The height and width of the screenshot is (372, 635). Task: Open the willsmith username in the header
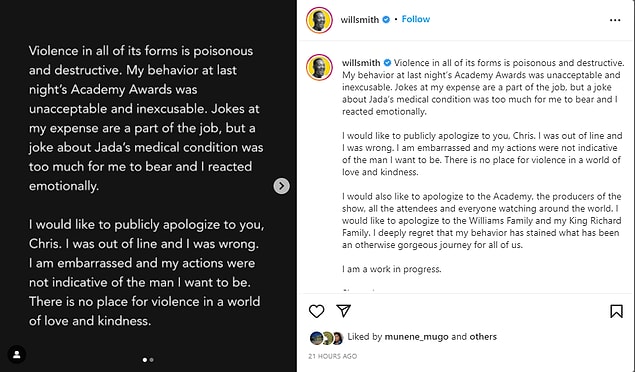[360, 20]
